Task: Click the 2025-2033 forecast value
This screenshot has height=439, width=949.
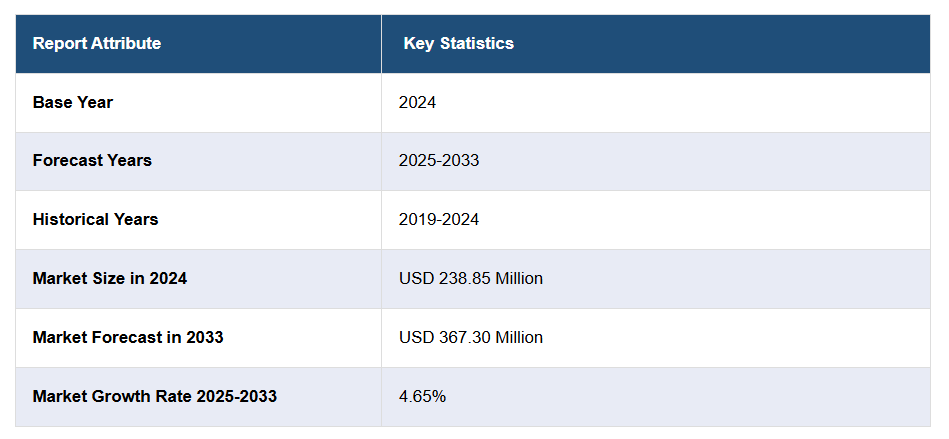Action: point(439,160)
